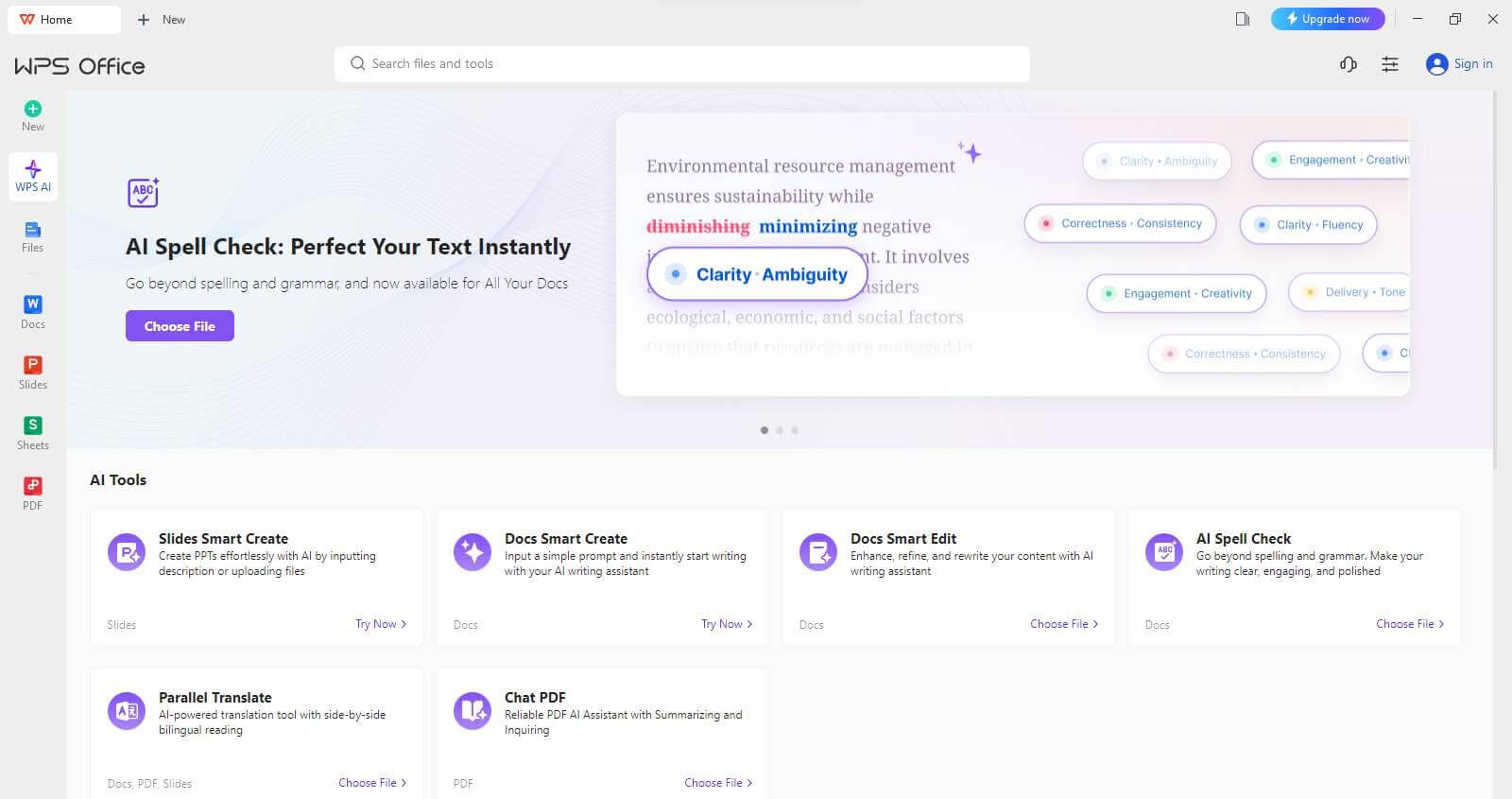The width and height of the screenshot is (1512, 799).
Task: Focus the Search files and tools field
Action: [681, 63]
